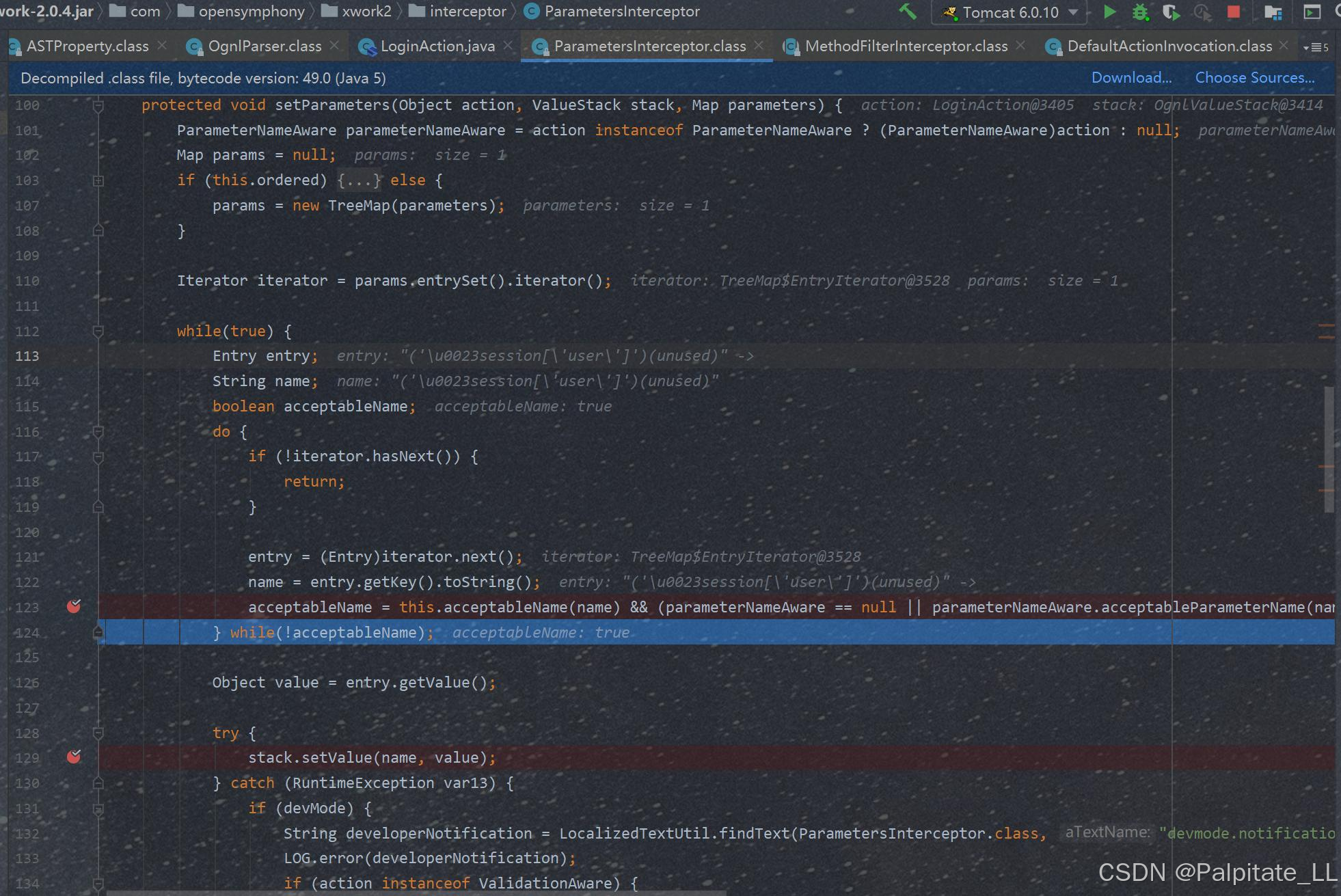This screenshot has height=896, width=1341.
Task: Open the Project Structure folder icon
Action: pos(1273,12)
